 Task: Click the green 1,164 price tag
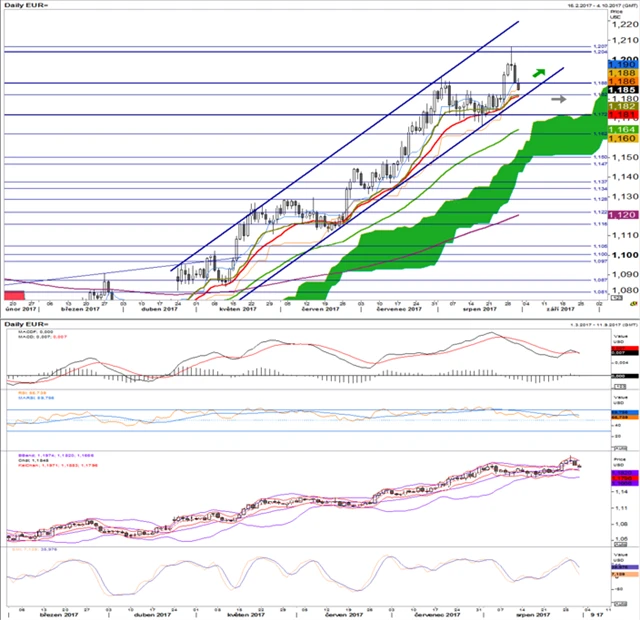point(623,129)
